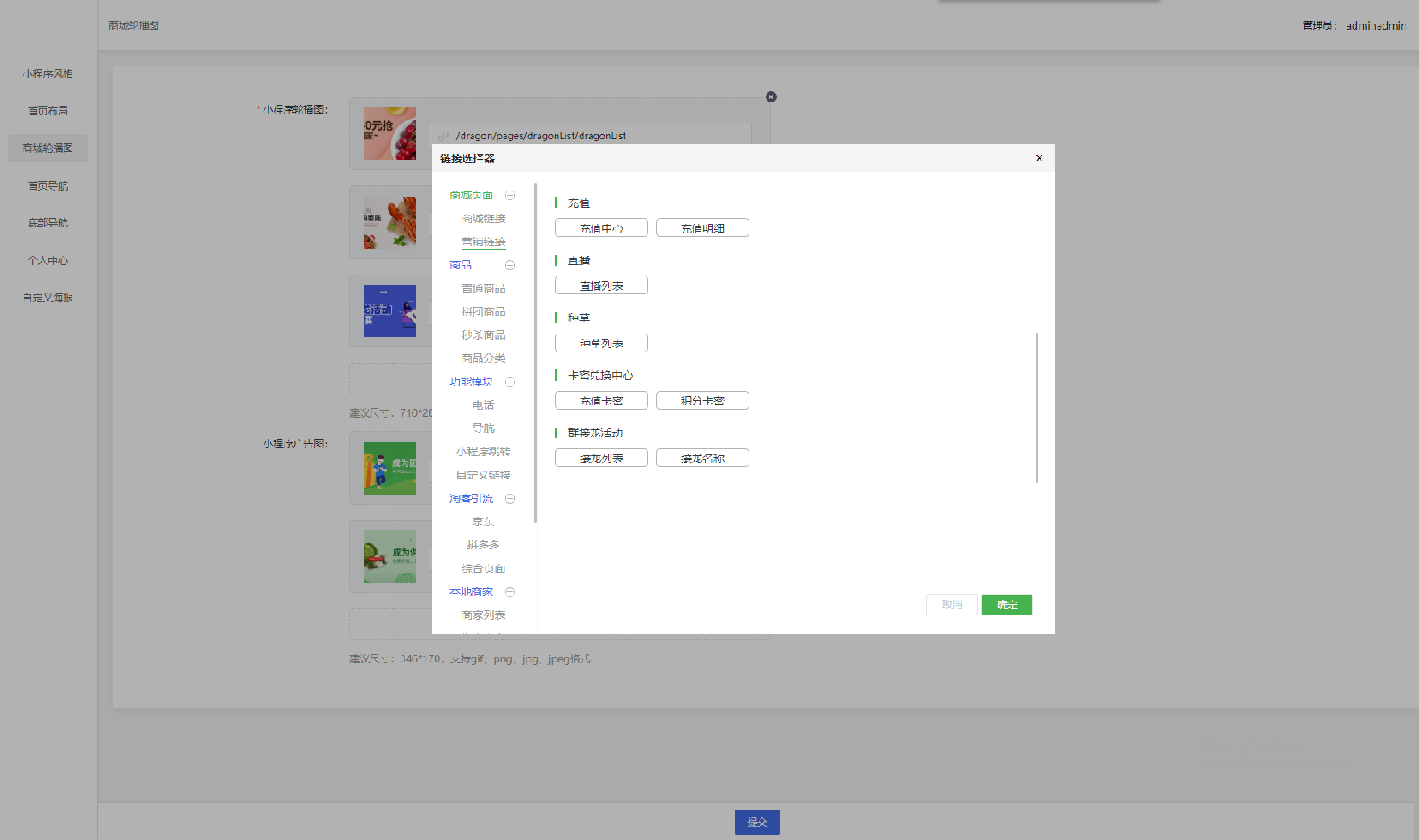The image size is (1419, 840).
Task: Collapse the 本地商家 tree group icon
Action: coord(510,591)
